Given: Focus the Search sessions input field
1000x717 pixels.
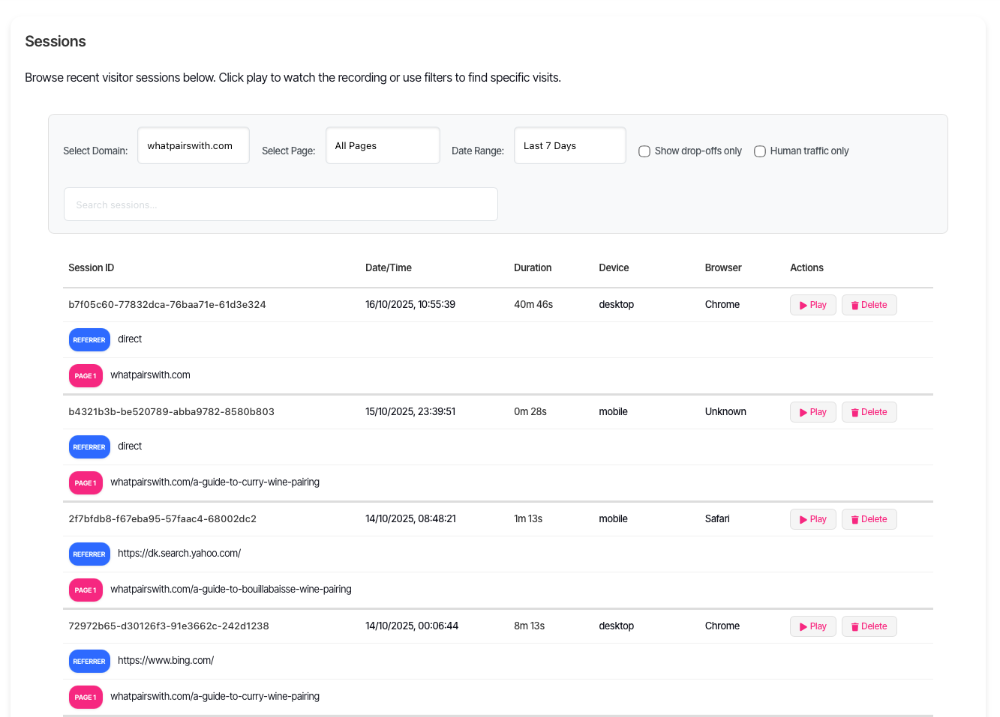Looking at the screenshot, I should point(280,204).
